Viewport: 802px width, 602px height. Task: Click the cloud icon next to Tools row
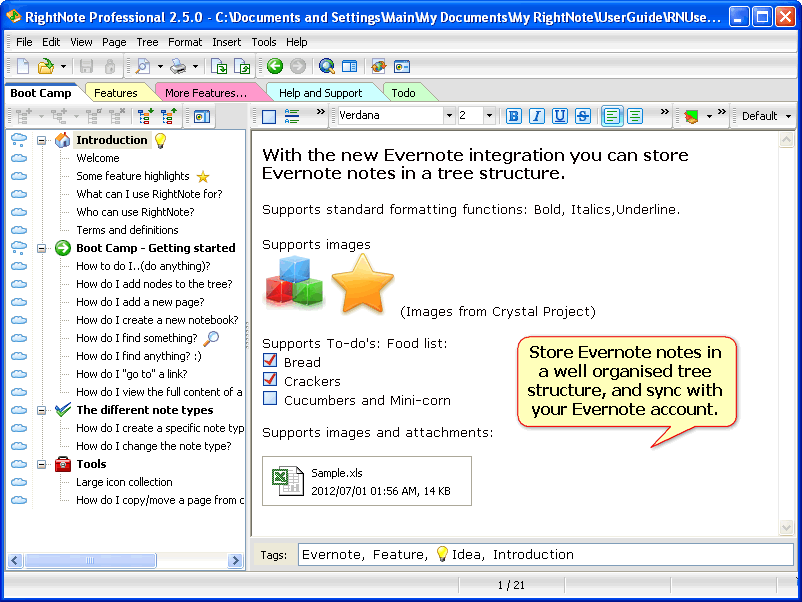click(19, 464)
